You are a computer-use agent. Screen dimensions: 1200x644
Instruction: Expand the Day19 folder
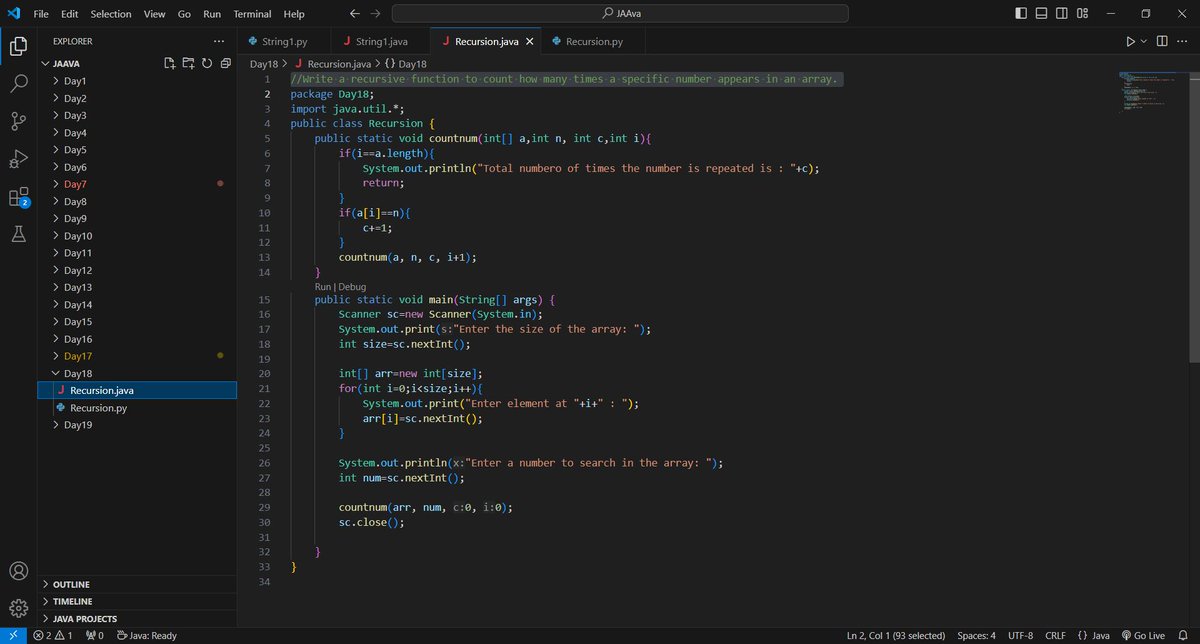tap(137, 425)
